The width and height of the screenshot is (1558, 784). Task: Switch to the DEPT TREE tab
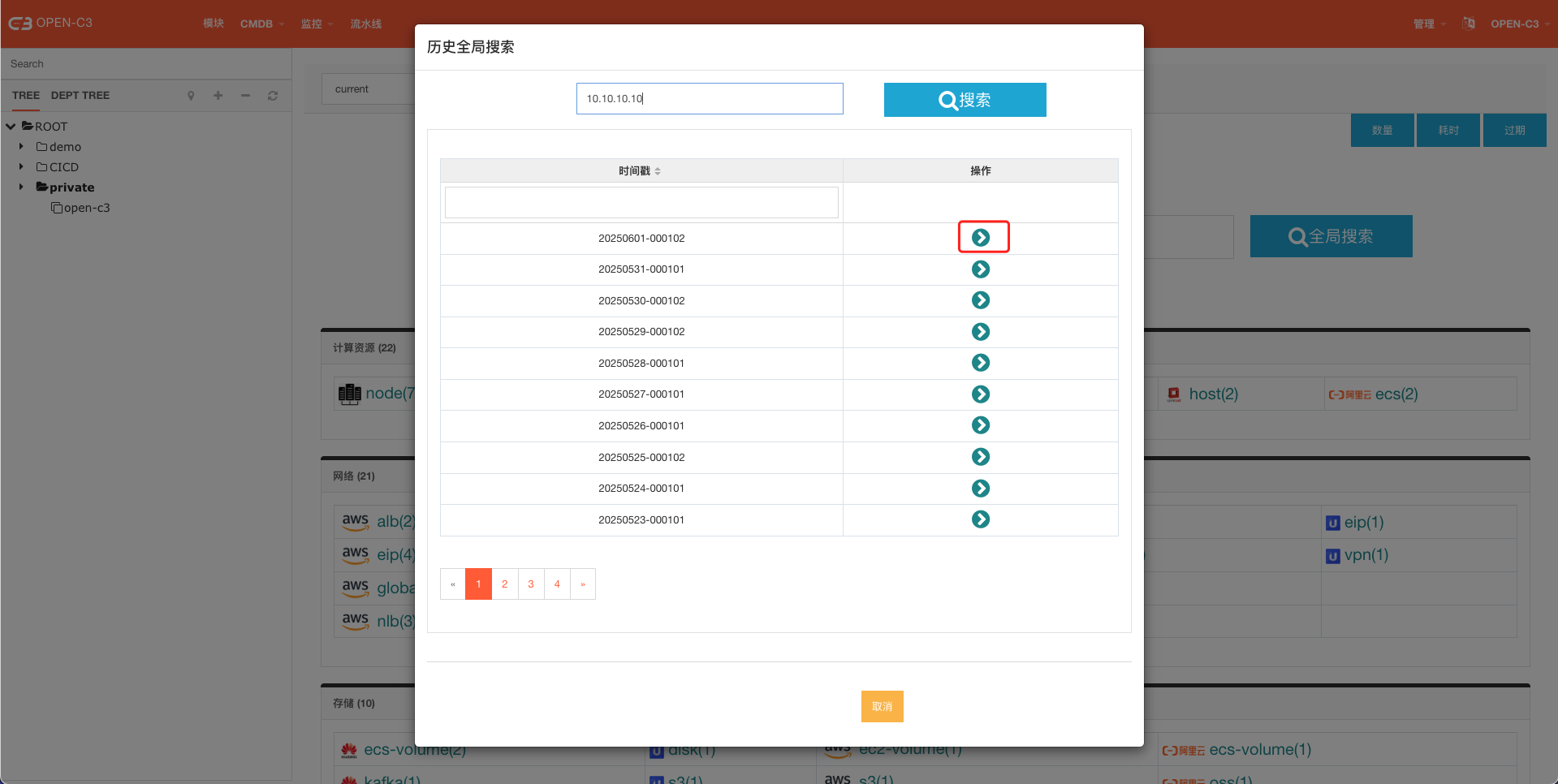click(80, 96)
